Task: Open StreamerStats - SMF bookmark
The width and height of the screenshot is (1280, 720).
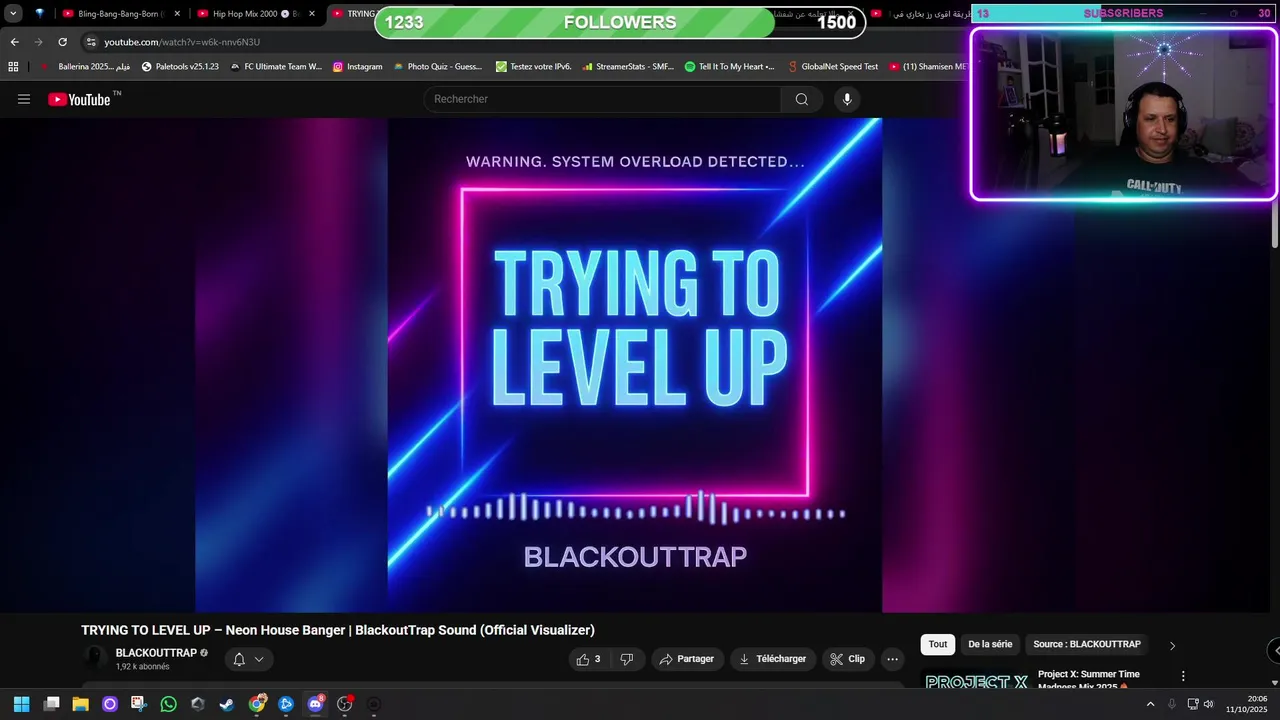Action: pyautogui.click(x=628, y=67)
